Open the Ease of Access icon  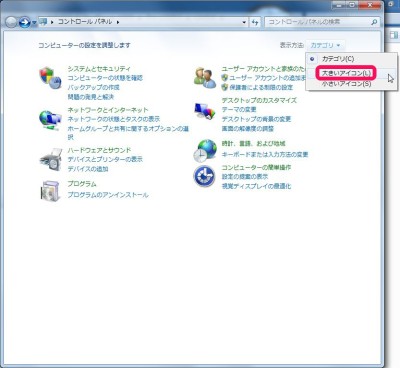tap(204, 176)
